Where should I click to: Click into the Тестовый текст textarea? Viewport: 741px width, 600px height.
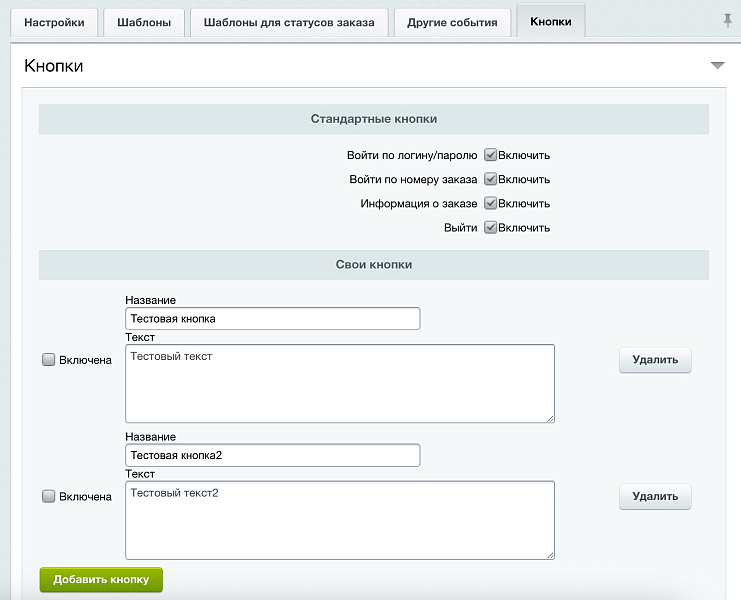coord(339,383)
